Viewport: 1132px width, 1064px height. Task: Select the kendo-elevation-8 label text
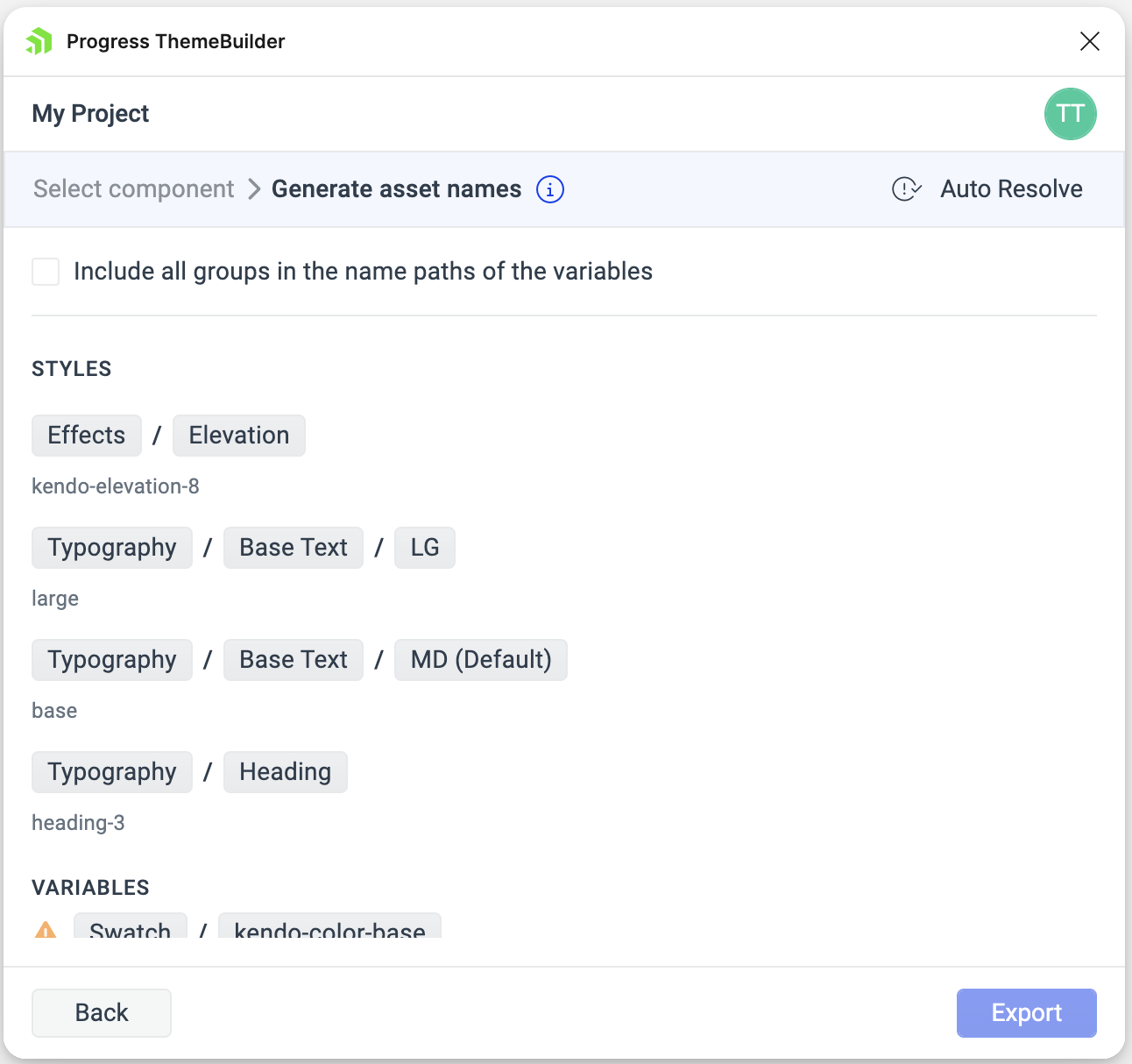tap(115, 486)
